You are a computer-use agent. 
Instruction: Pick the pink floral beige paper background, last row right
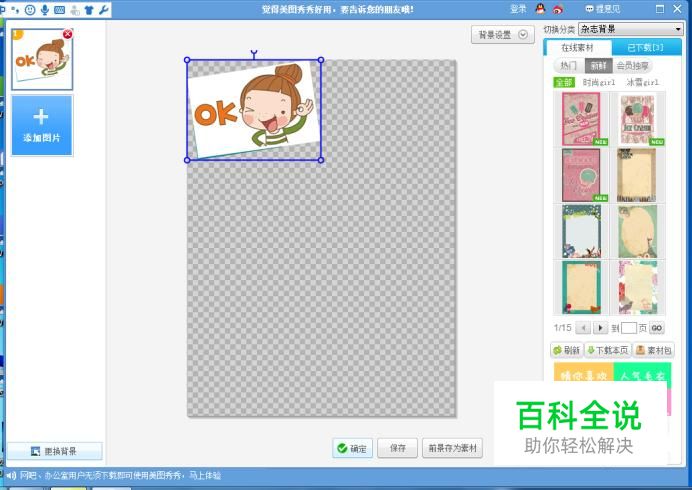(x=637, y=287)
